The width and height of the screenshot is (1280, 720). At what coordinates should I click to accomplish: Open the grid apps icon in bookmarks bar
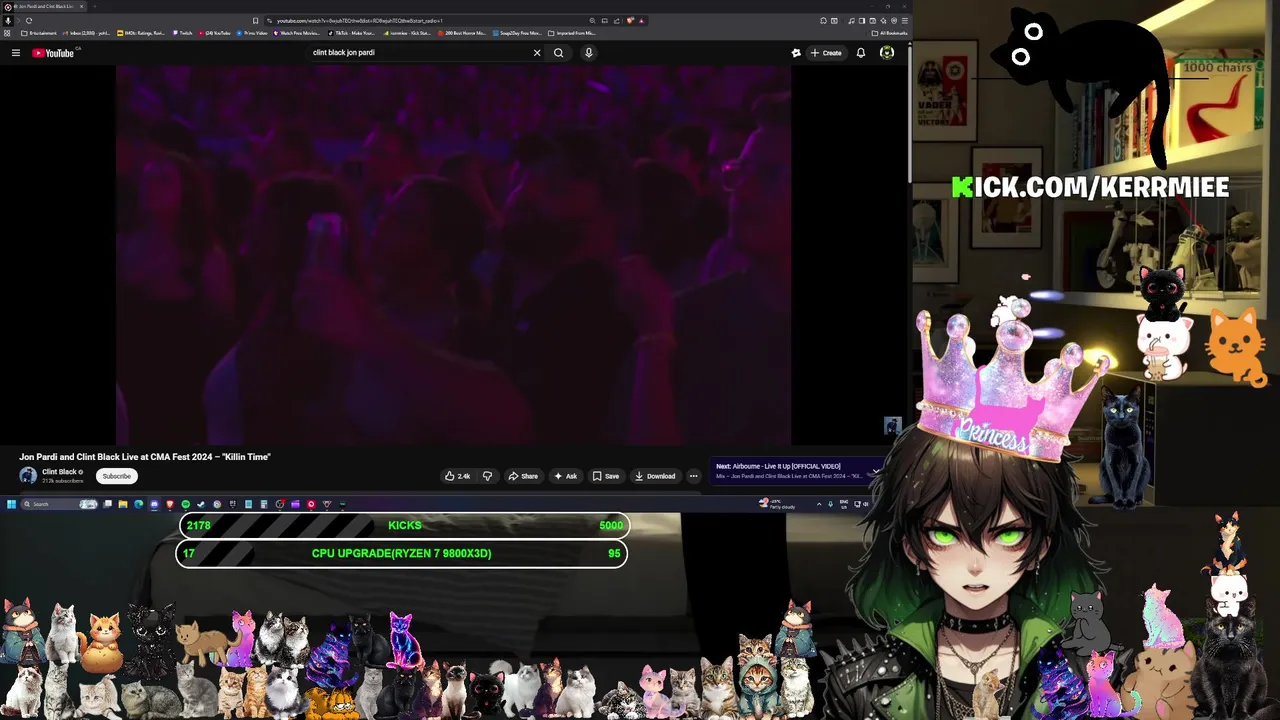7,33
